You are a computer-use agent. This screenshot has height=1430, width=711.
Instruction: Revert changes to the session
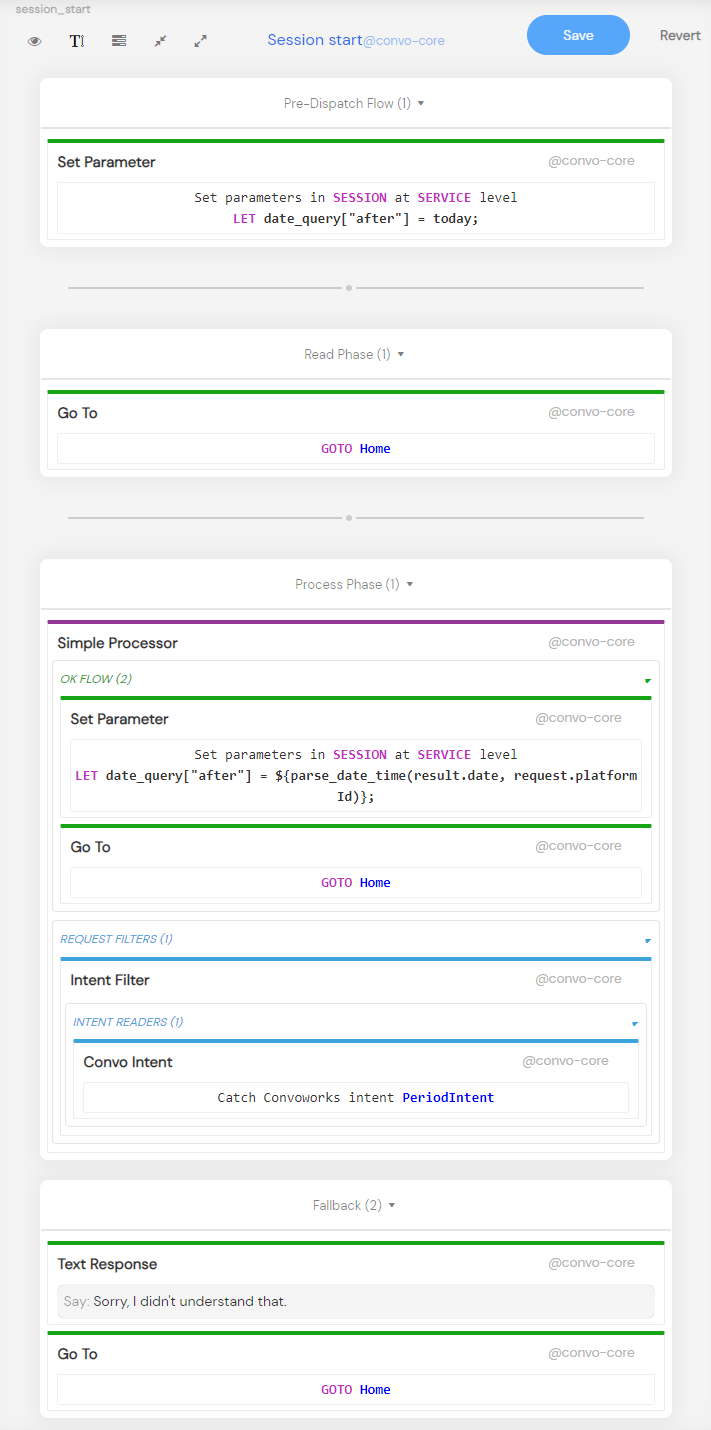point(680,35)
